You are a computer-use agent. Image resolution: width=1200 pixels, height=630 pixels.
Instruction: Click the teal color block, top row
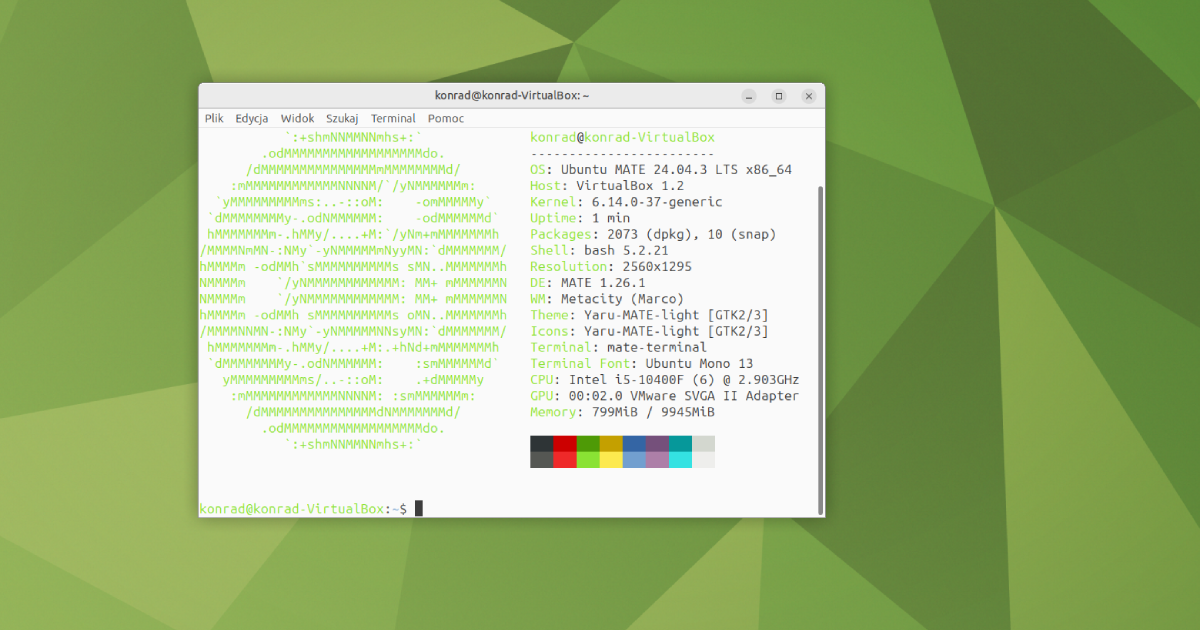coord(680,444)
